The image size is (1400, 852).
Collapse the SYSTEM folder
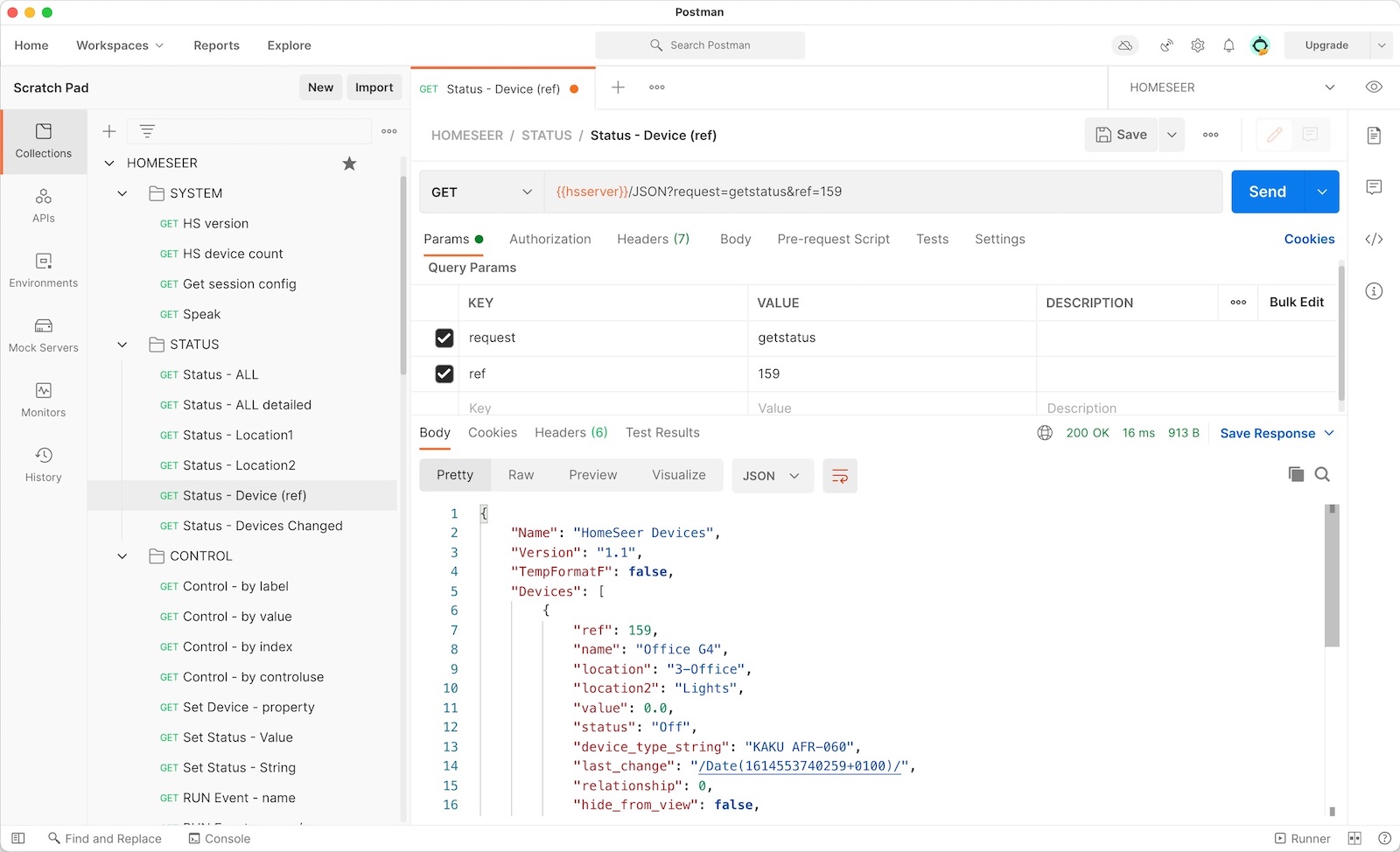(x=122, y=193)
